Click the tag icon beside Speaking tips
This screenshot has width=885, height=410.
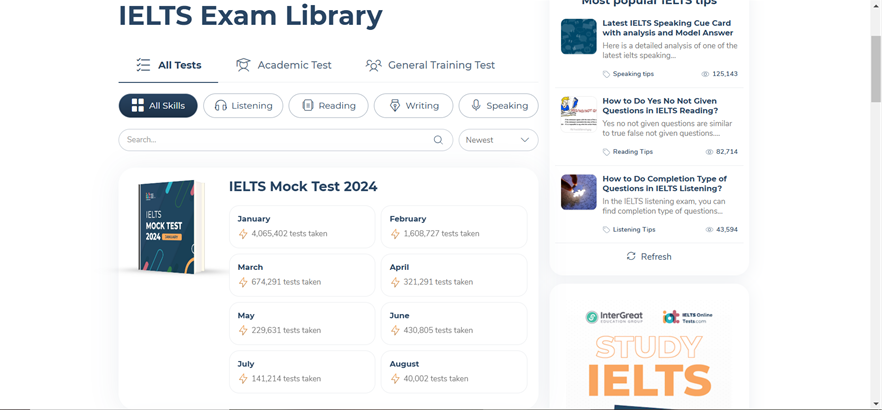(x=606, y=74)
